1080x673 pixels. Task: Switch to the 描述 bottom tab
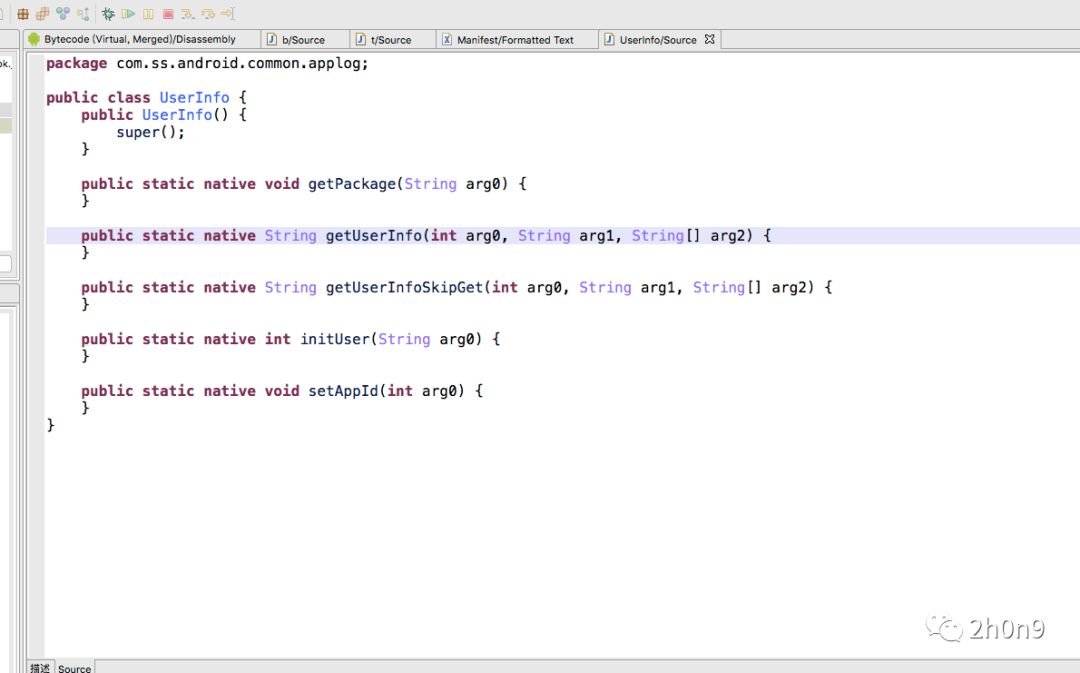40,667
